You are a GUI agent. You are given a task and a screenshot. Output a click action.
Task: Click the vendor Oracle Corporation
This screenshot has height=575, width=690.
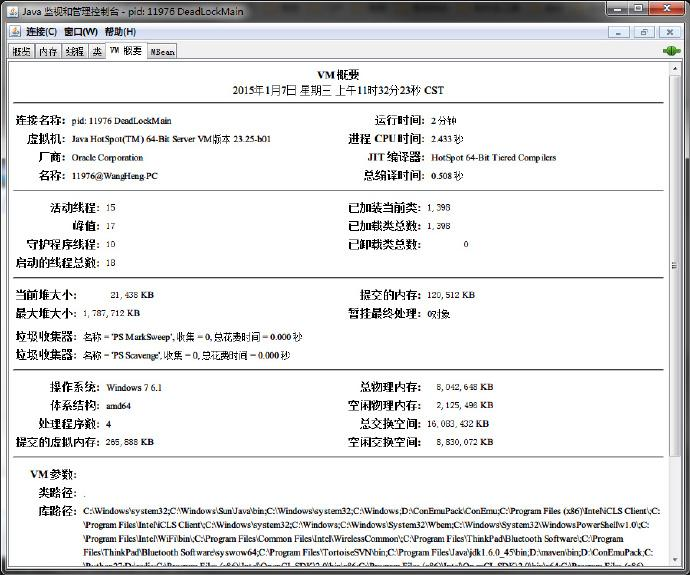pos(107,157)
